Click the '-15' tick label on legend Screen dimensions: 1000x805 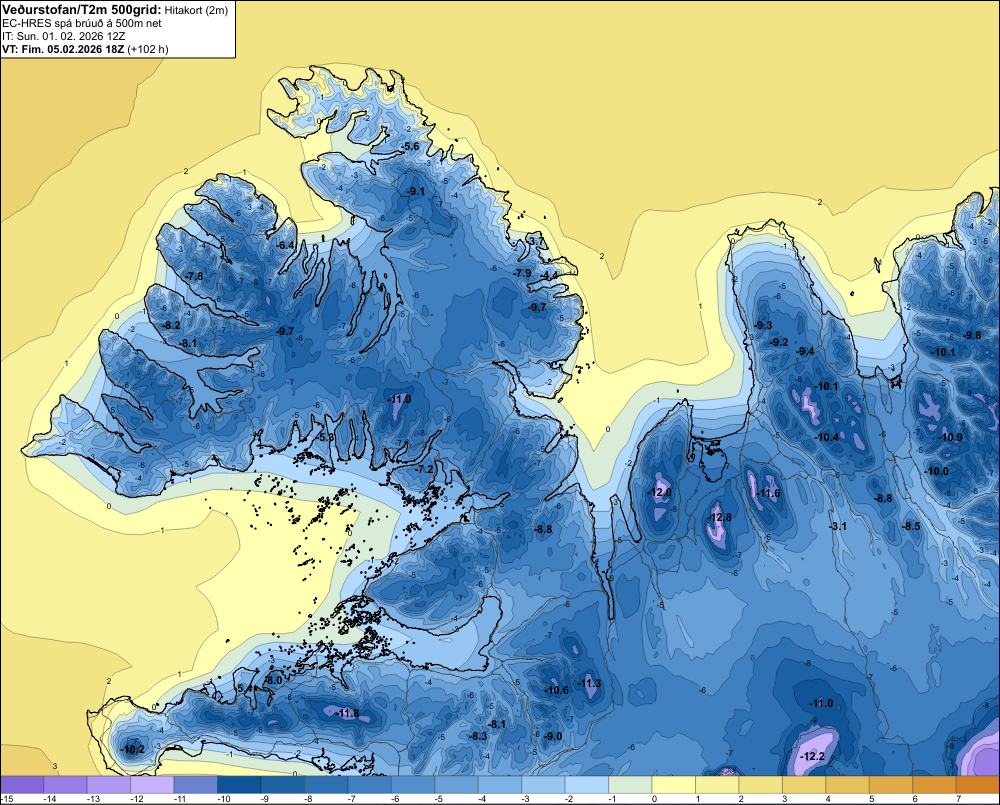7,799
